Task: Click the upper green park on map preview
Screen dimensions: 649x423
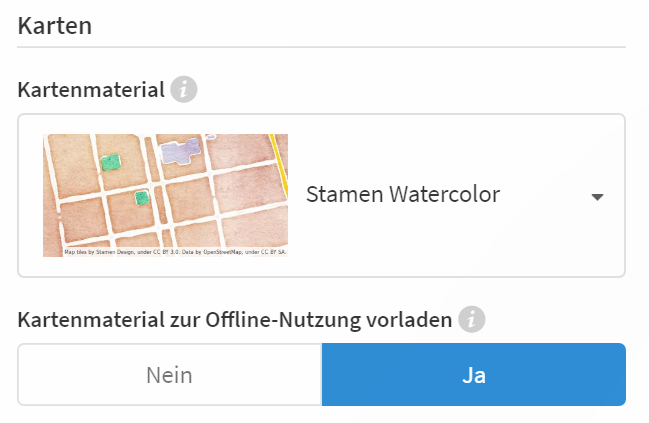Action: click(111, 162)
